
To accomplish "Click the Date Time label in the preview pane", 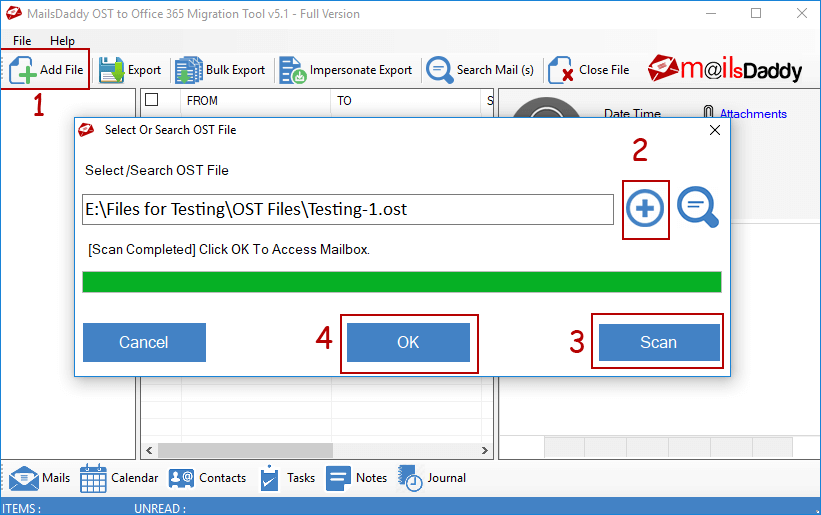I will pyautogui.click(x=632, y=114).
